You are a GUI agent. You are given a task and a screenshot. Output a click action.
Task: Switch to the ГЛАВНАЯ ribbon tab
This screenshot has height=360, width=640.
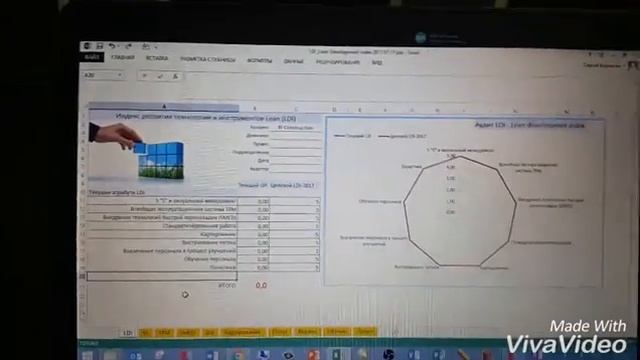point(123,58)
